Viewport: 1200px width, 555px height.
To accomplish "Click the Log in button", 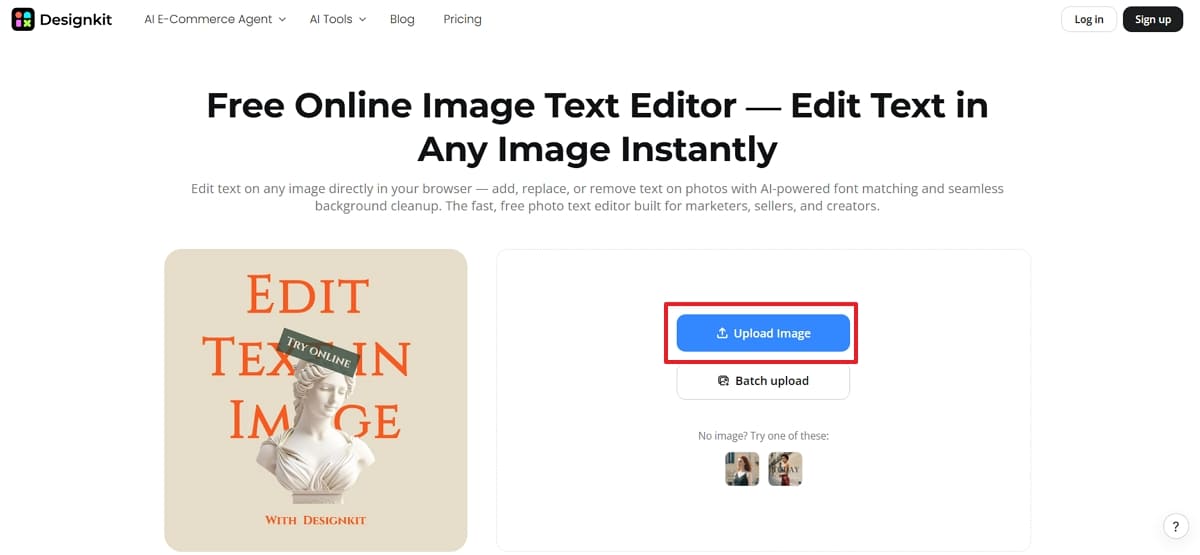I will [x=1089, y=19].
